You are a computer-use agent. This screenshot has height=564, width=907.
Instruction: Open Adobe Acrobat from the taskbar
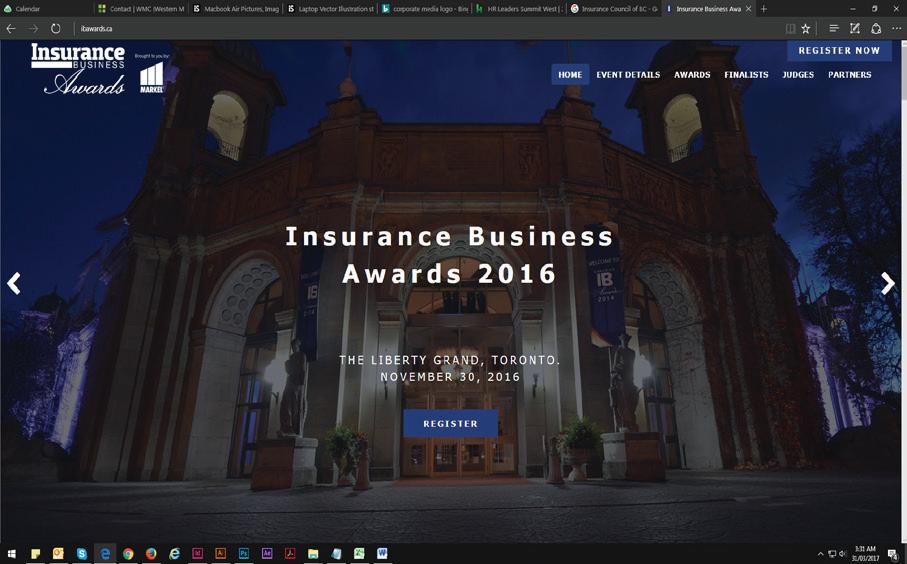pos(290,554)
